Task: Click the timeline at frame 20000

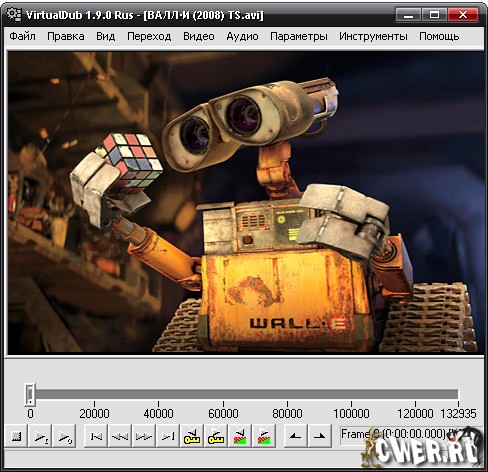Action: point(94,395)
